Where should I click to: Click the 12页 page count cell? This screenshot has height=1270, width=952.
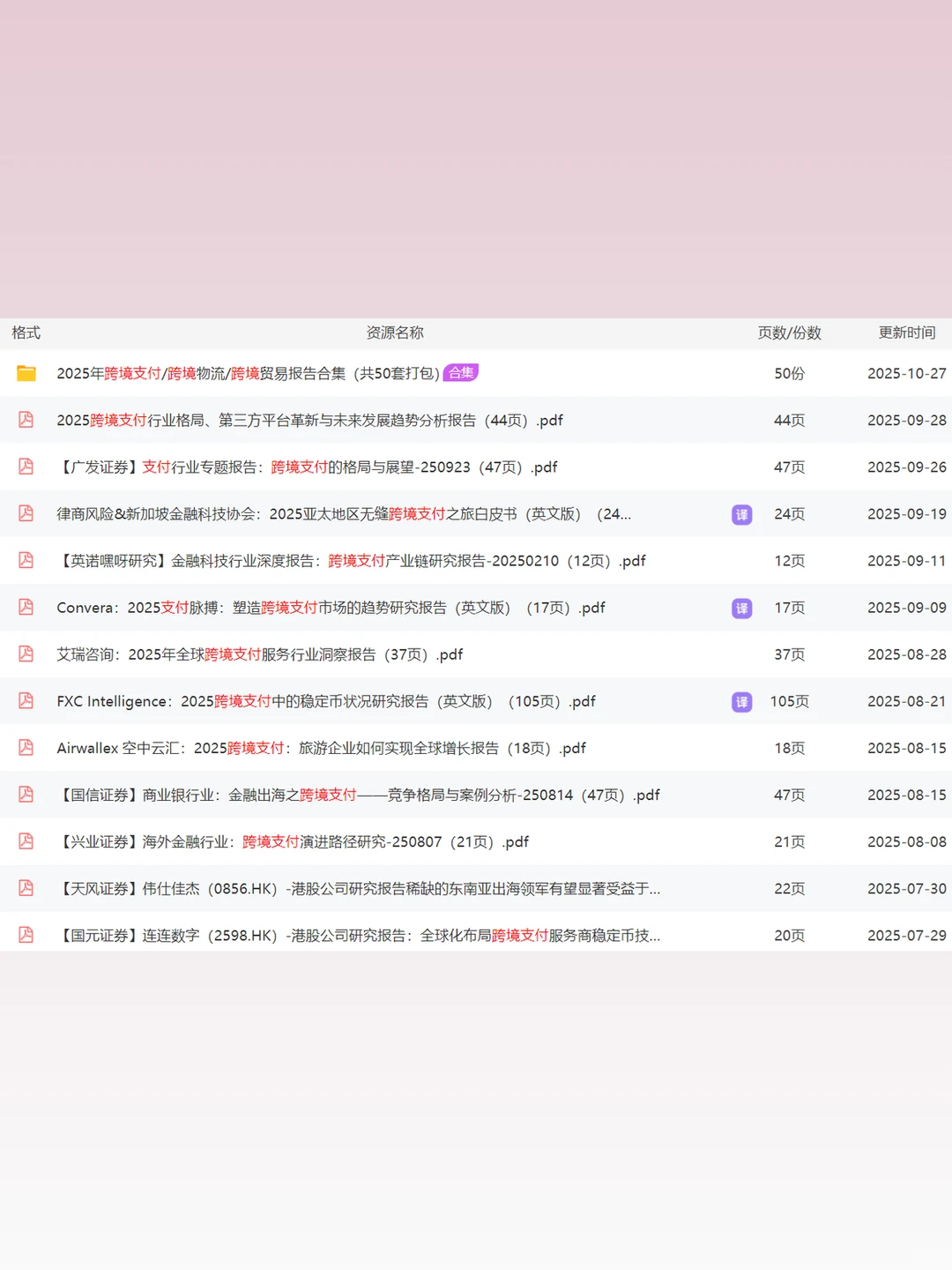tap(789, 561)
